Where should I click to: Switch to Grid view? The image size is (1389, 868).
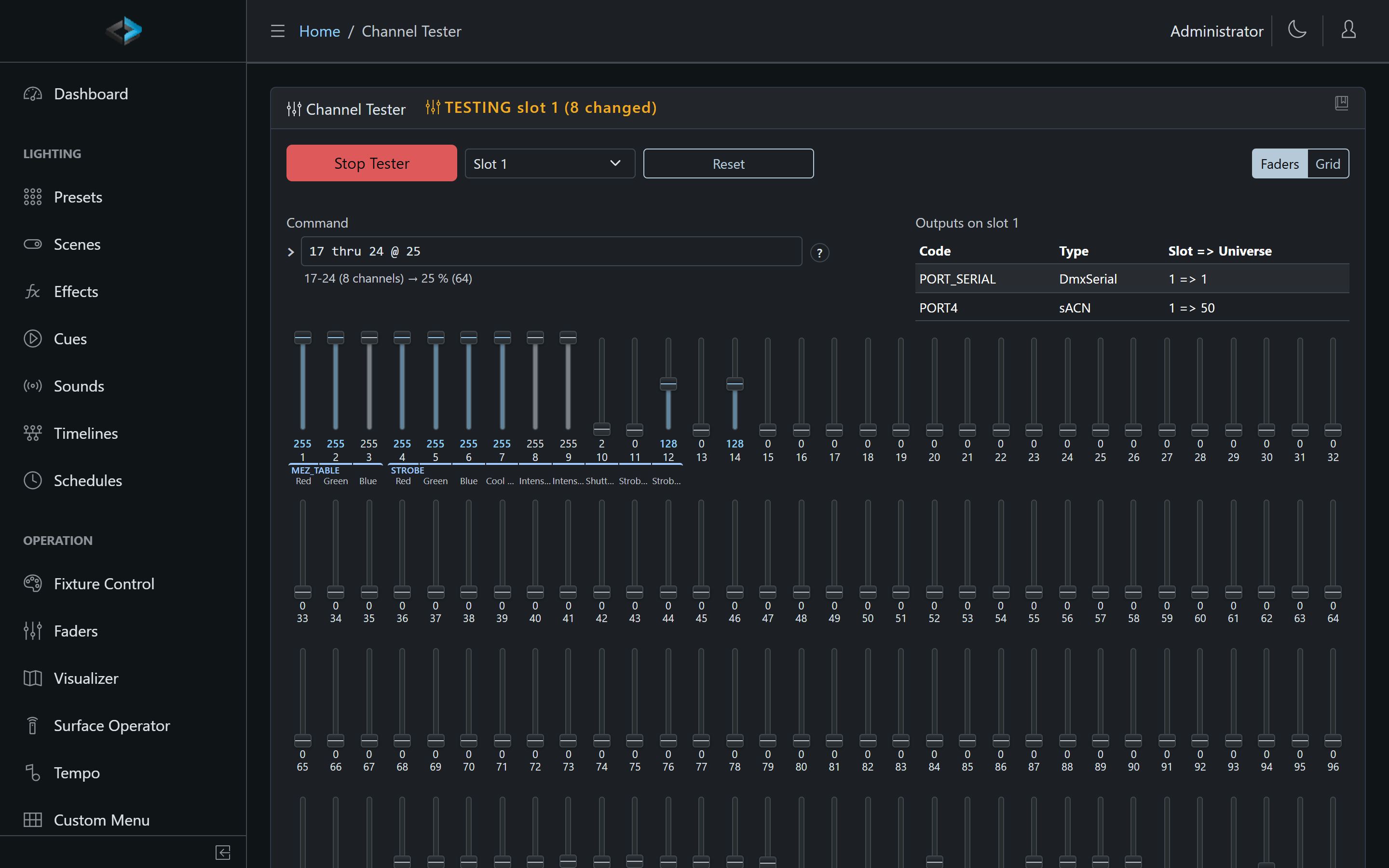click(1328, 164)
